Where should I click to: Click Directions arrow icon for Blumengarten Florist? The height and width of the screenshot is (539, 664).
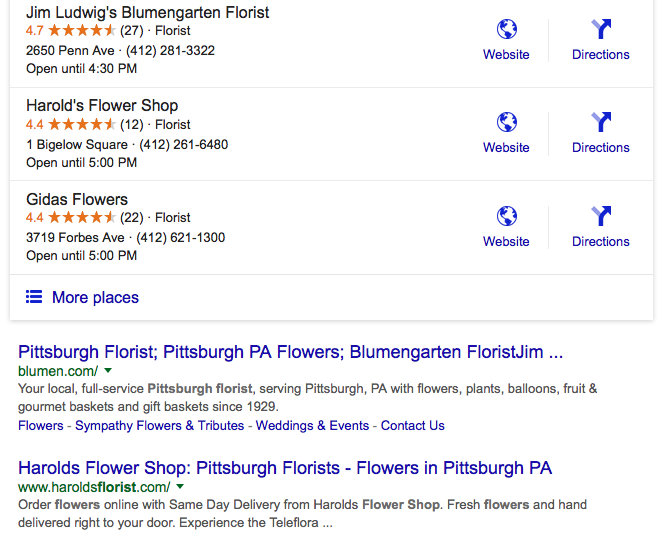coord(600,29)
